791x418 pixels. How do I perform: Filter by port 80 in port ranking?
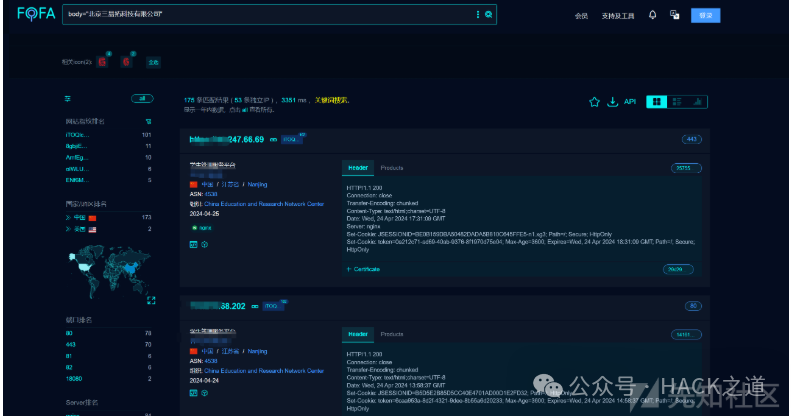pos(69,333)
